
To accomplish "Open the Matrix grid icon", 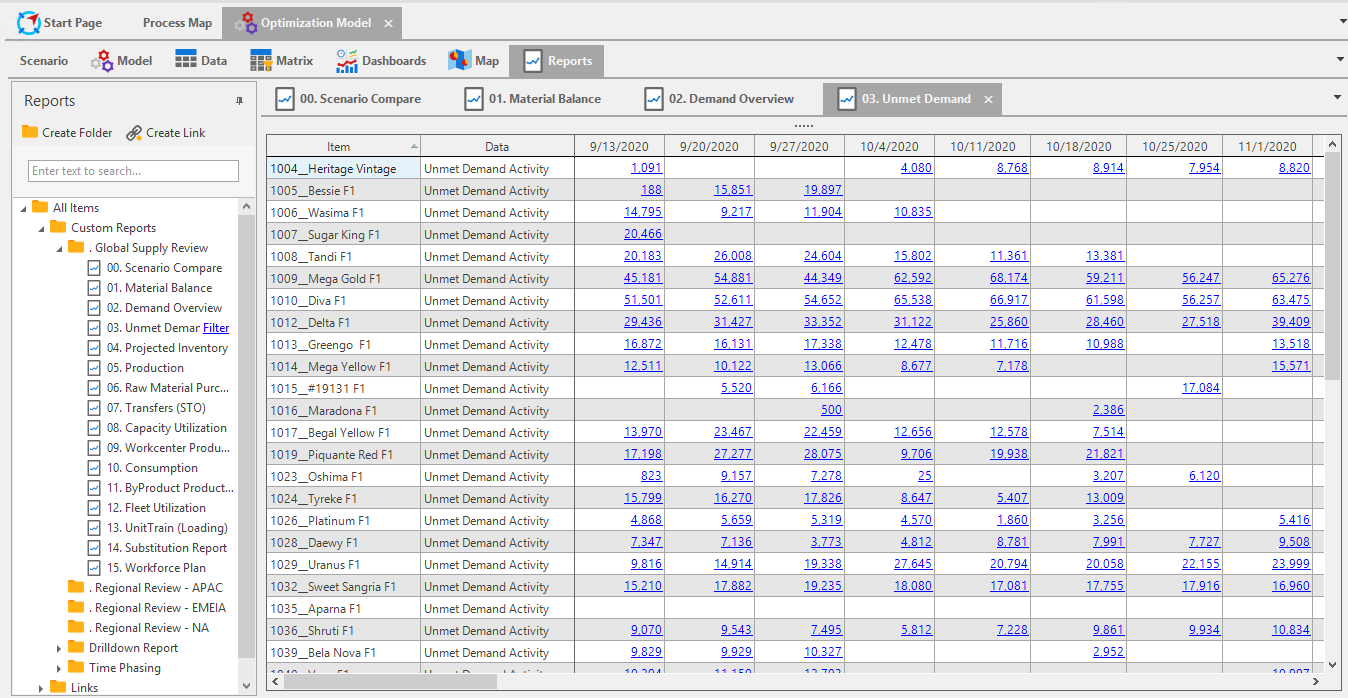I will click(x=261, y=61).
